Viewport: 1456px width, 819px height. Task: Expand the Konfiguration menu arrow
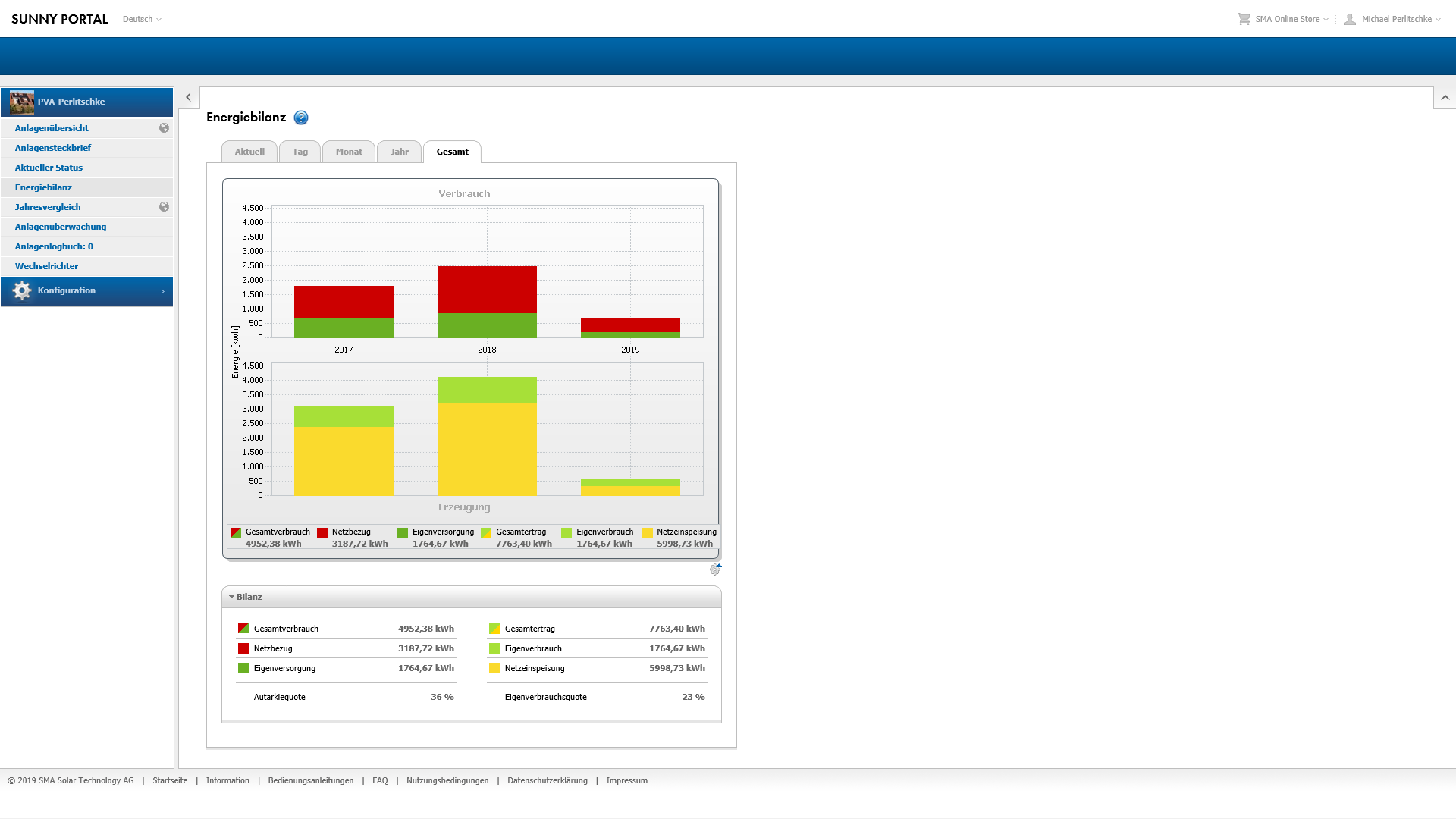(x=162, y=291)
